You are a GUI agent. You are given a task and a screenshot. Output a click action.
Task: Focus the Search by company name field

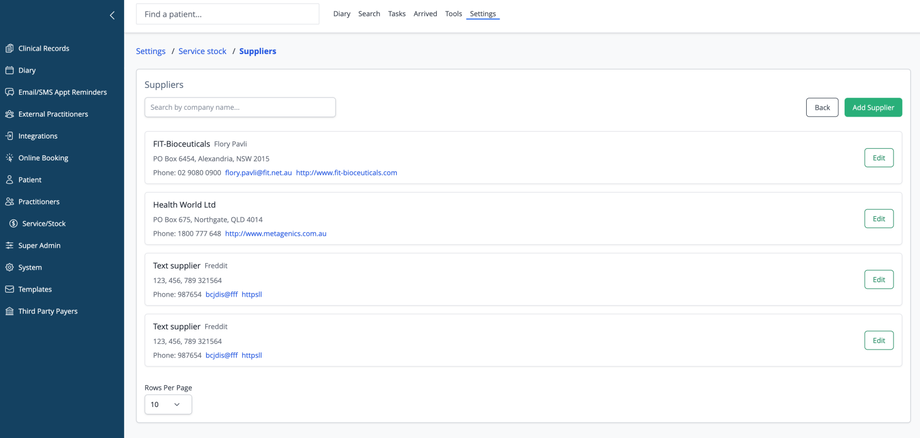(x=240, y=107)
